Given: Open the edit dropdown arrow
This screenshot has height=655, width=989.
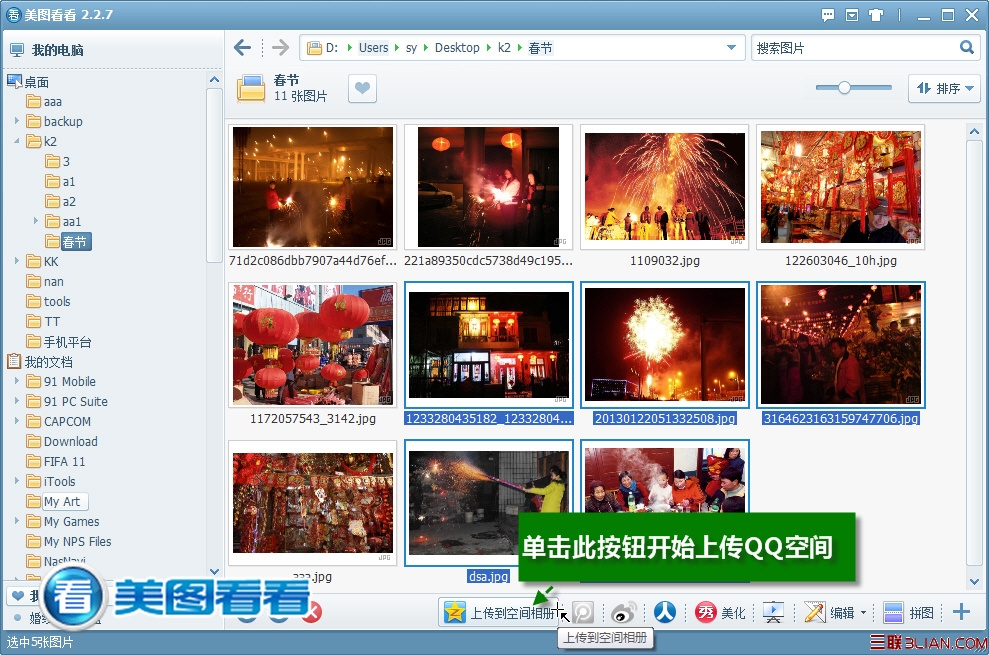Looking at the screenshot, I should (x=863, y=613).
